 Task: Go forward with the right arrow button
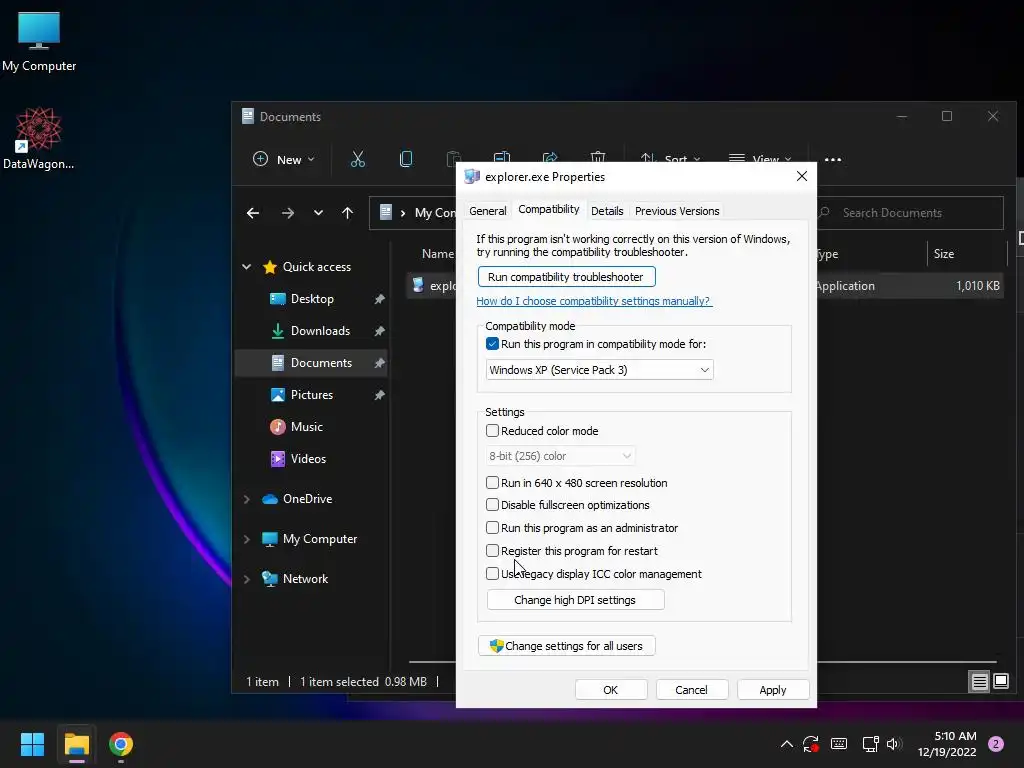click(287, 213)
